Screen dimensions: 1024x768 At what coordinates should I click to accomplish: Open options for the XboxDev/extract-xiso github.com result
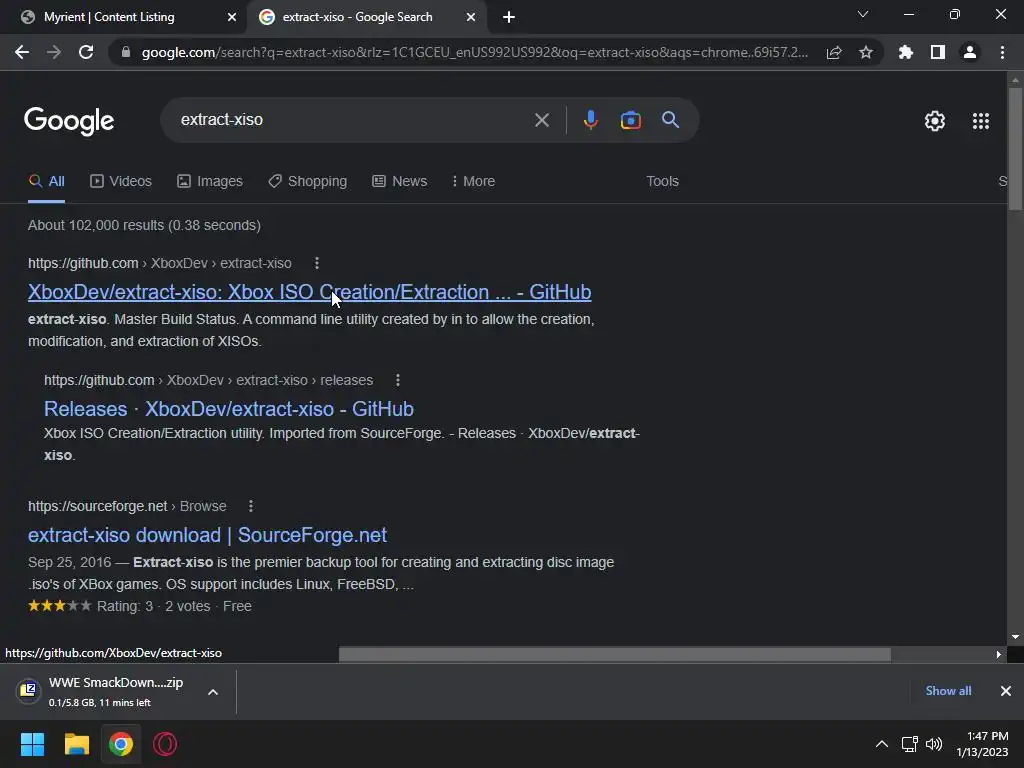pos(317,263)
